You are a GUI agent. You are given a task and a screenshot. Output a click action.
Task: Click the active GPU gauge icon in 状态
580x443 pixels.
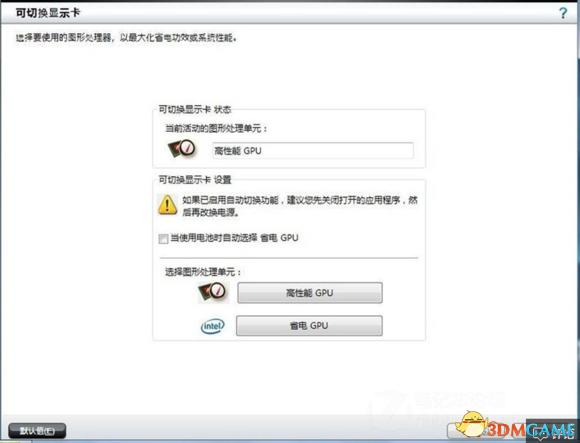pyautogui.click(x=182, y=149)
